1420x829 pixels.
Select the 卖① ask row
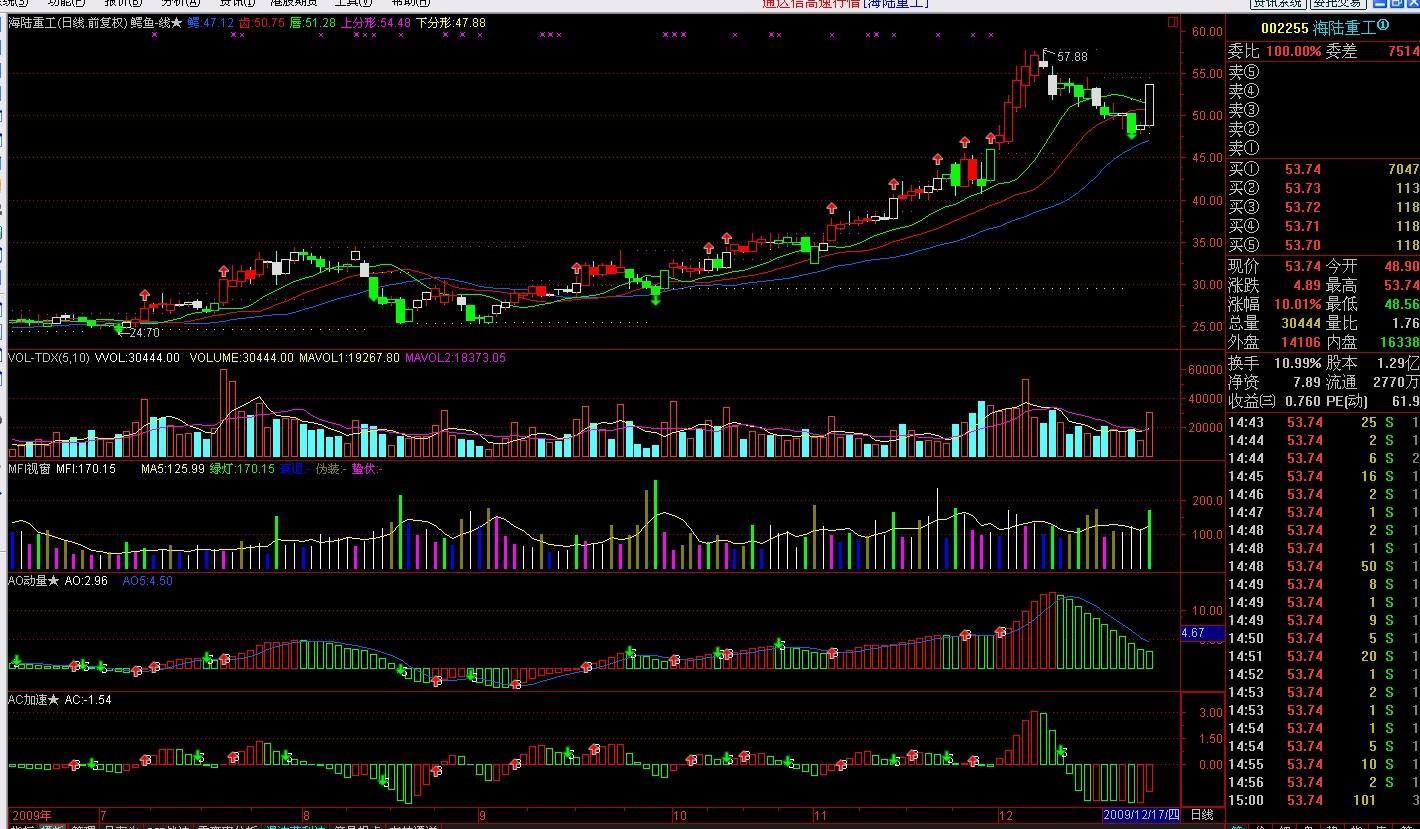(1323, 148)
